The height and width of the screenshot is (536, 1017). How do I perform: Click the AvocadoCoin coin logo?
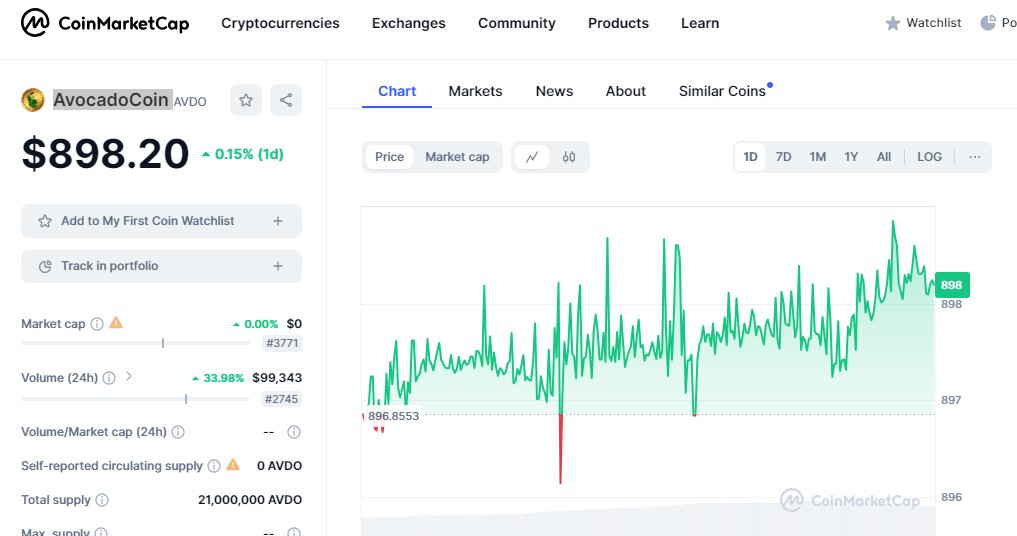(32, 100)
